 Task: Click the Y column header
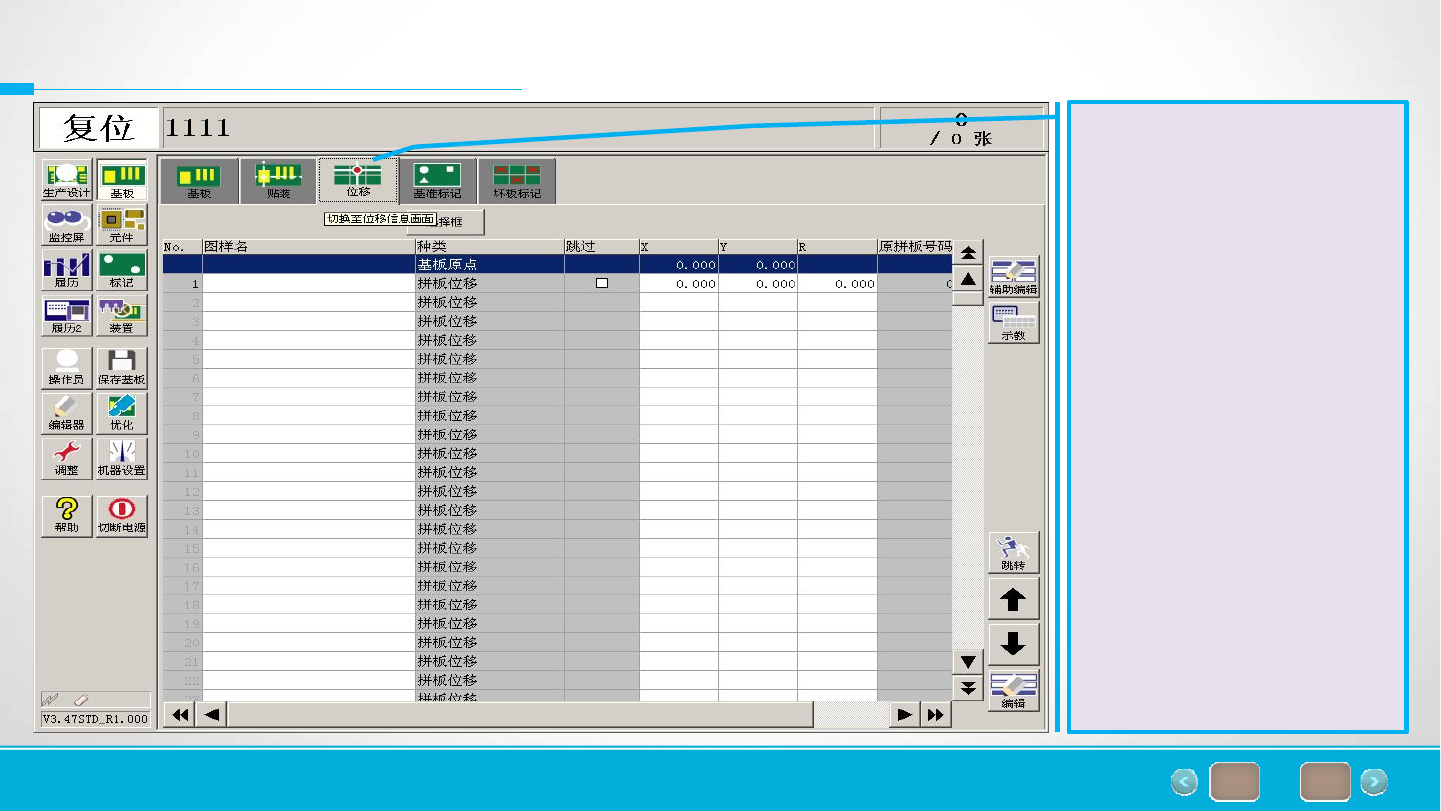point(758,246)
